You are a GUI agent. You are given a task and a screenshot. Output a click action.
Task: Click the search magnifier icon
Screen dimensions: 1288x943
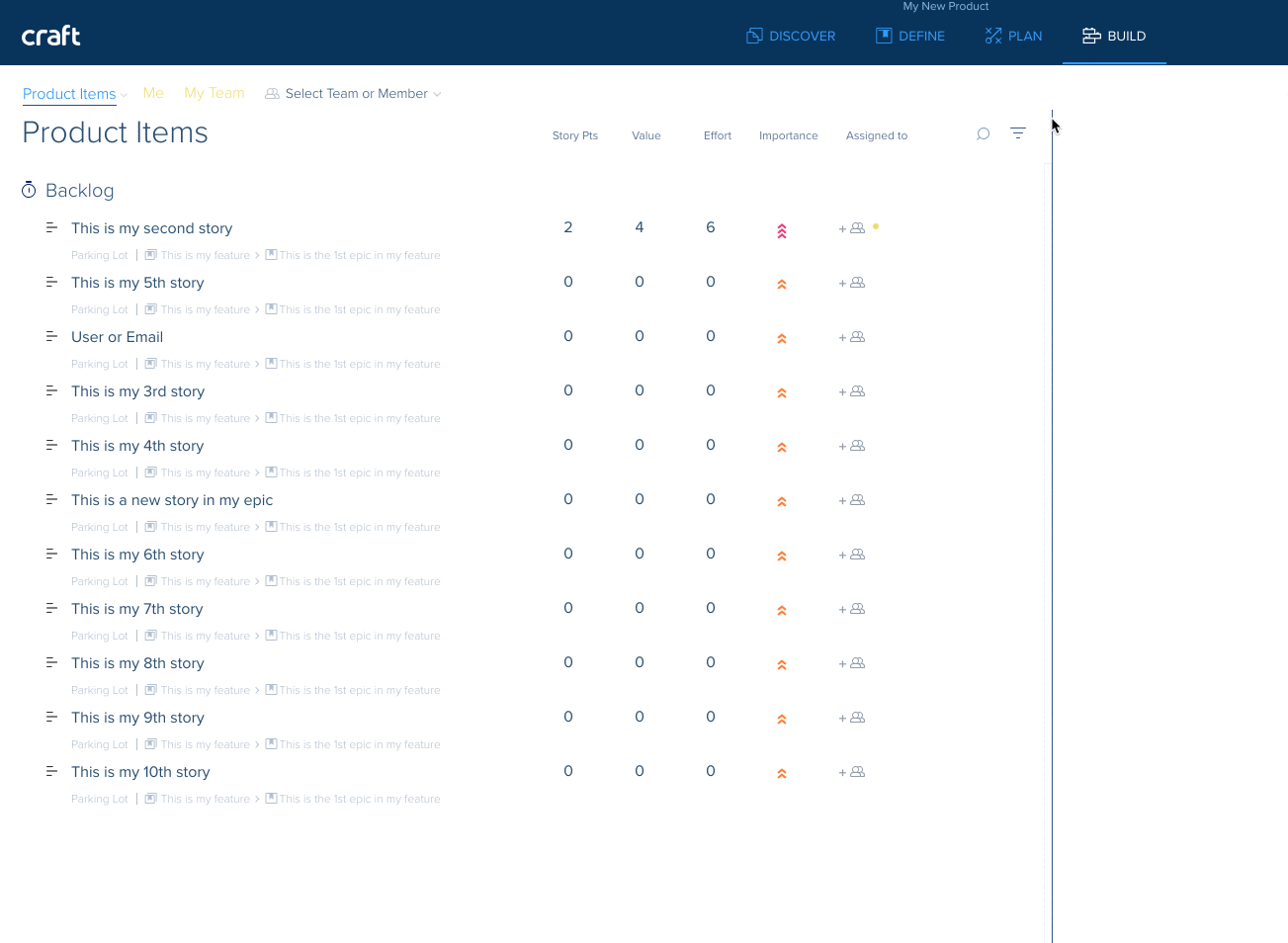tap(983, 133)
